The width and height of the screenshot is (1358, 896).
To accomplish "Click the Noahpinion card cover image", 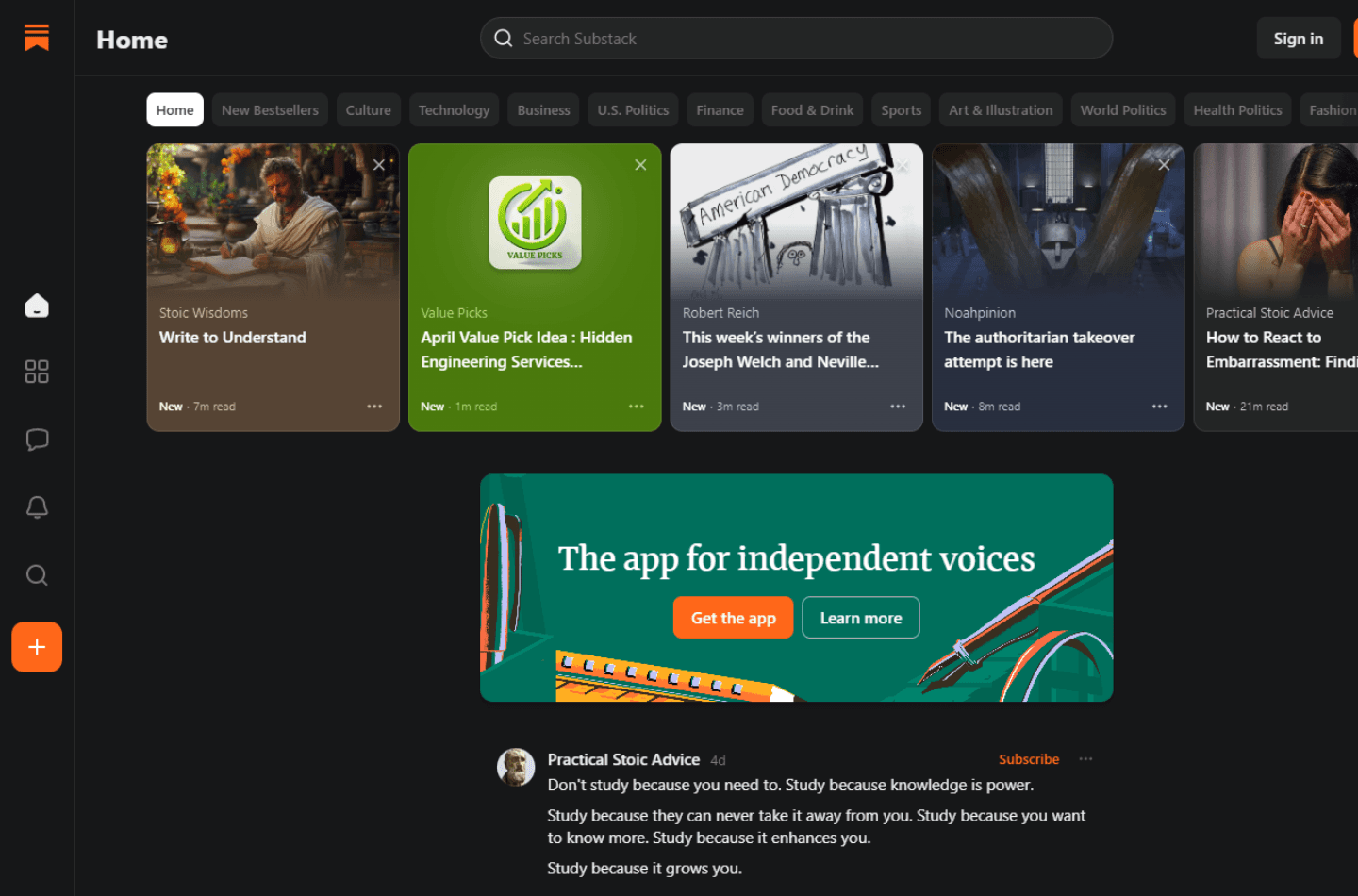I will 1058,222.
